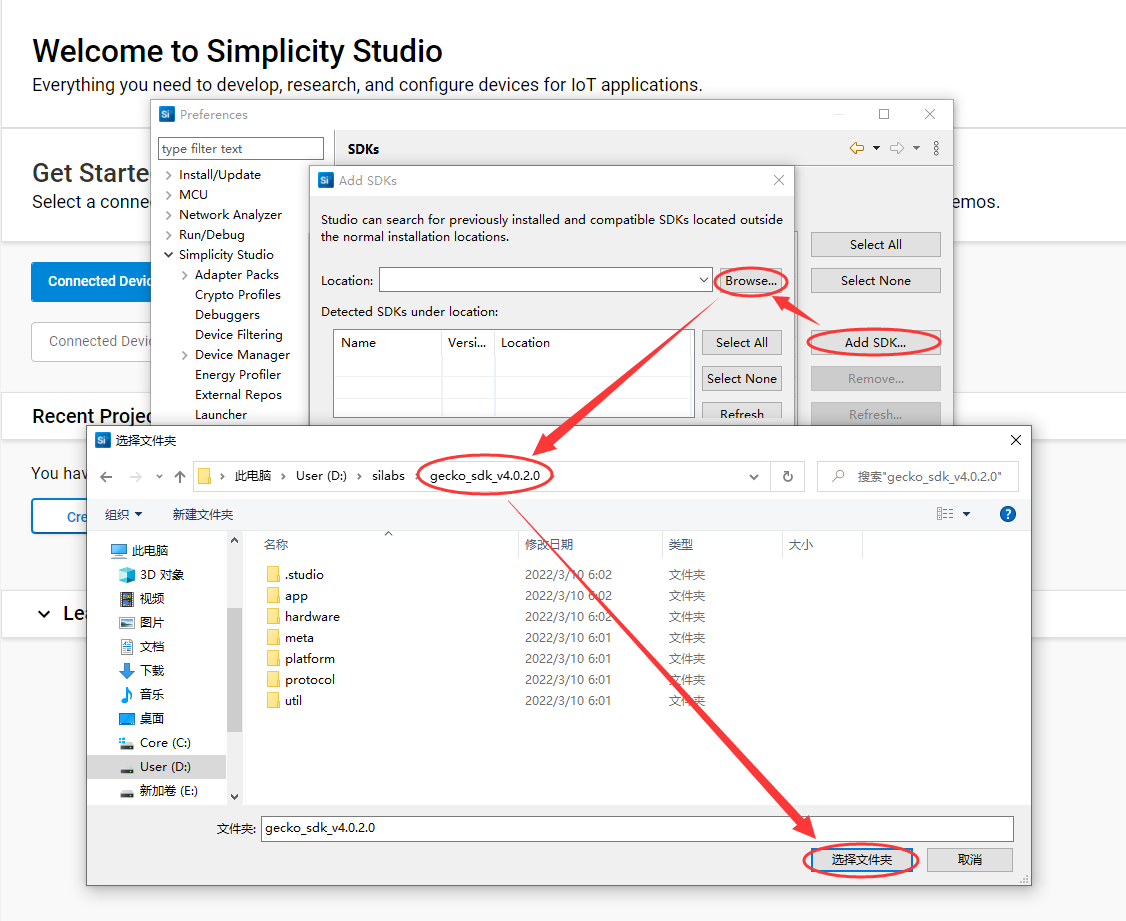Expand the Install/Update preferences node
This screenshot has height=921, width=1126.
[169, 175]
